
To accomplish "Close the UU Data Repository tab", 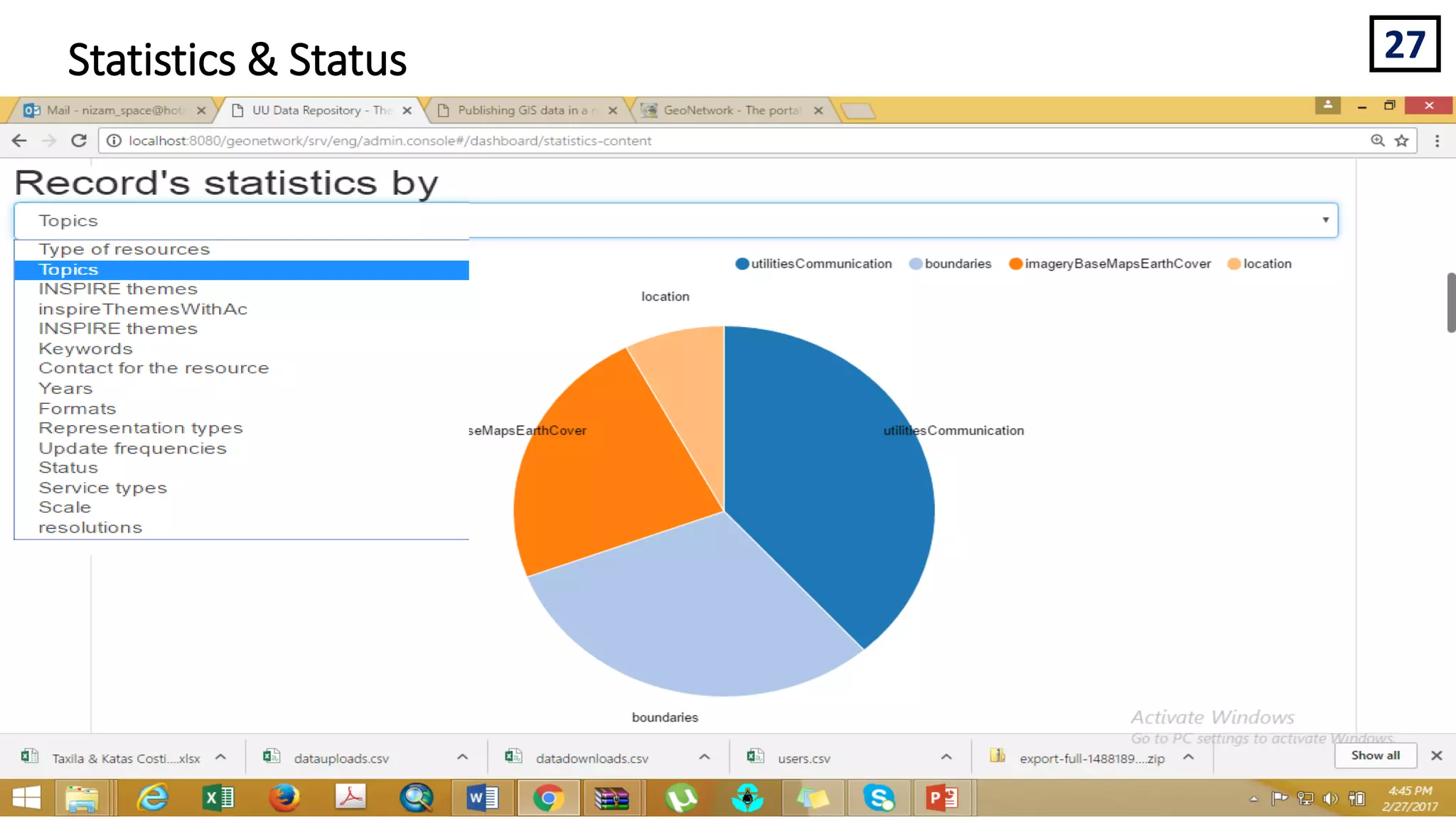I will click(x=407, y=110).
